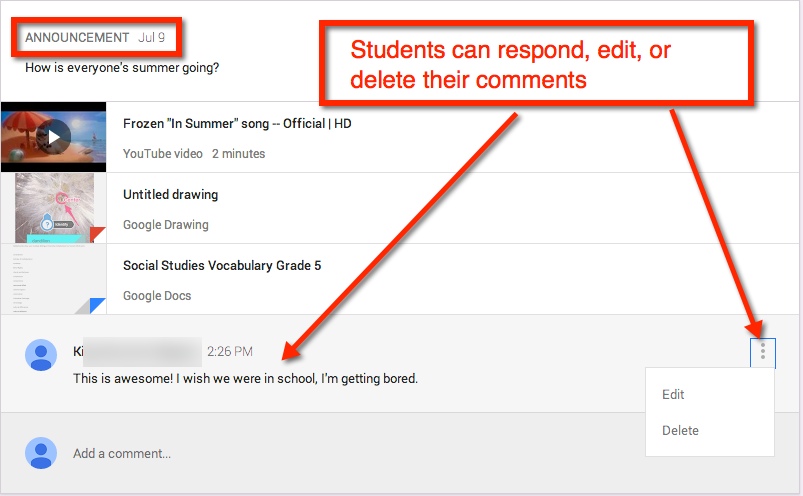
Task: Click the Google Docs attachment type label
Action: (157, 296)
